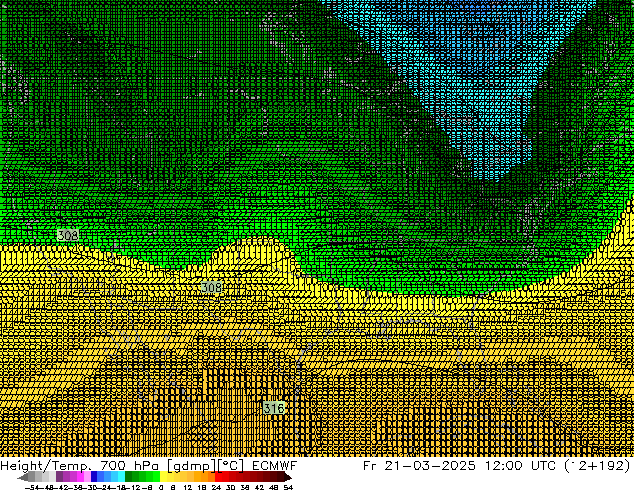Click the legend value 54
Image resolution: width=634 pixels, height=490 pixels.
288,487
